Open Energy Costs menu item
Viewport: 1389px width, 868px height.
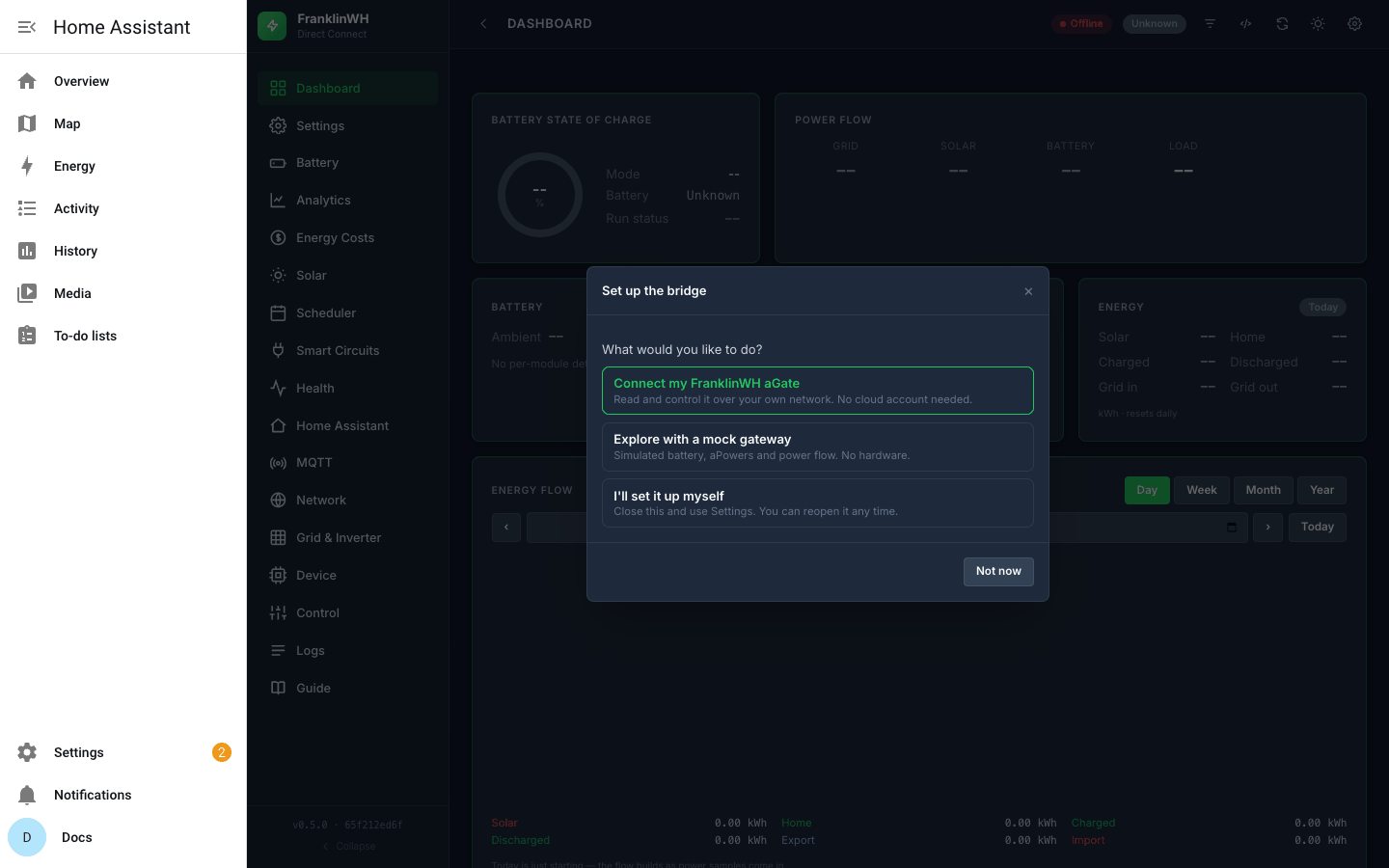coord(348,238)
